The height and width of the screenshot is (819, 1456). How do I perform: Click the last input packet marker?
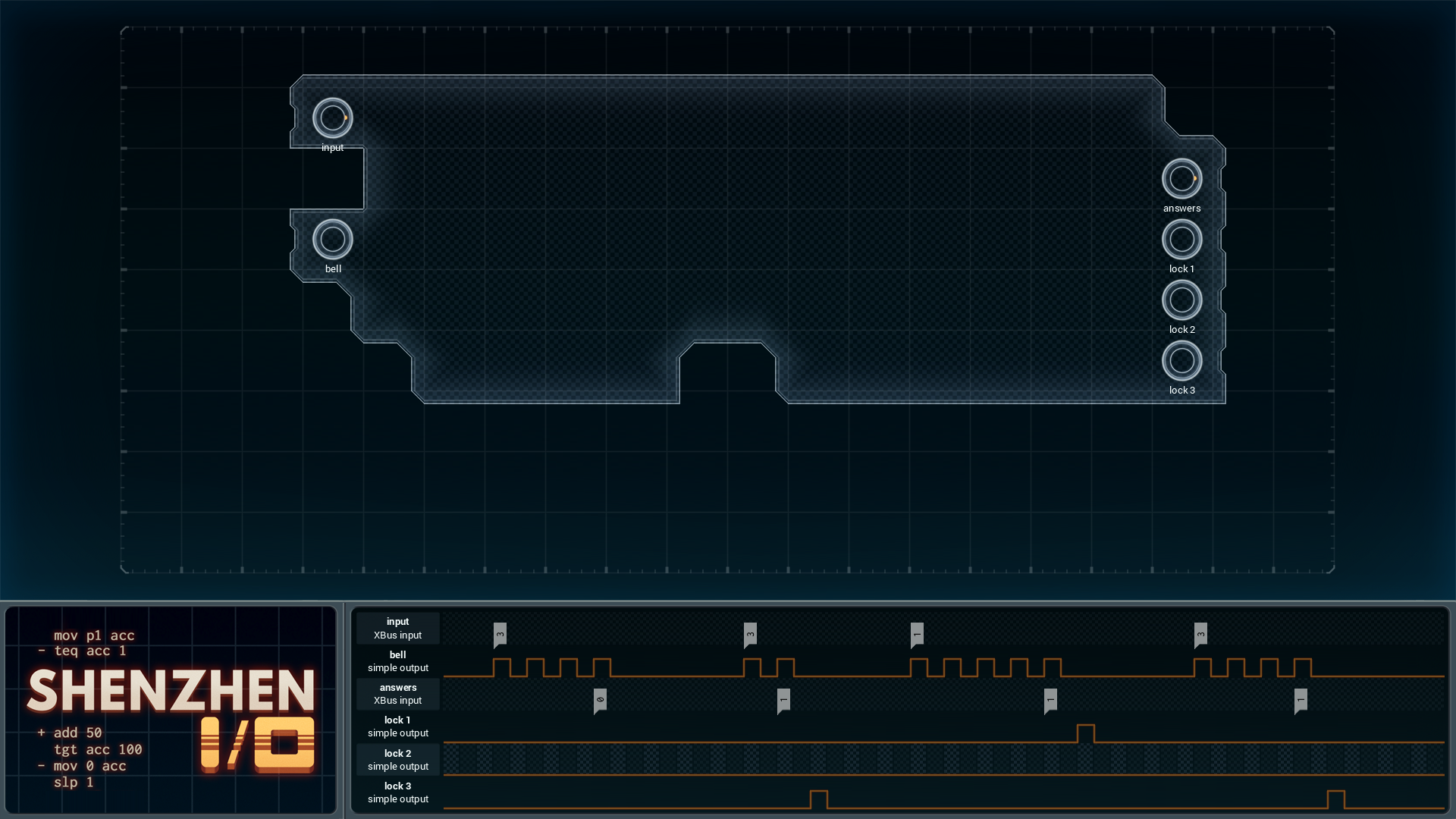(1200, 635)
